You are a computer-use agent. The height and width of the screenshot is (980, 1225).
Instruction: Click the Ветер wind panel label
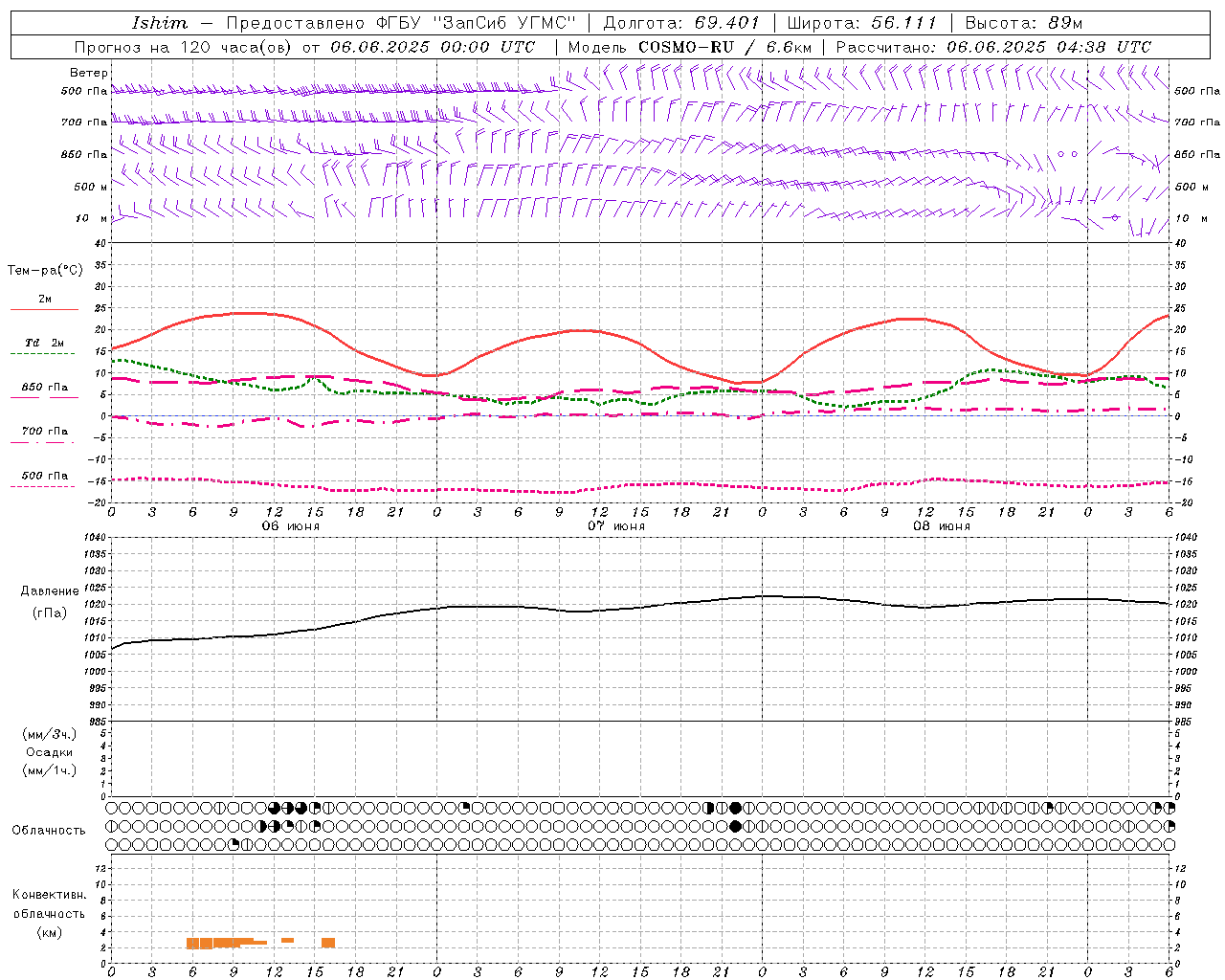[89, 73]
